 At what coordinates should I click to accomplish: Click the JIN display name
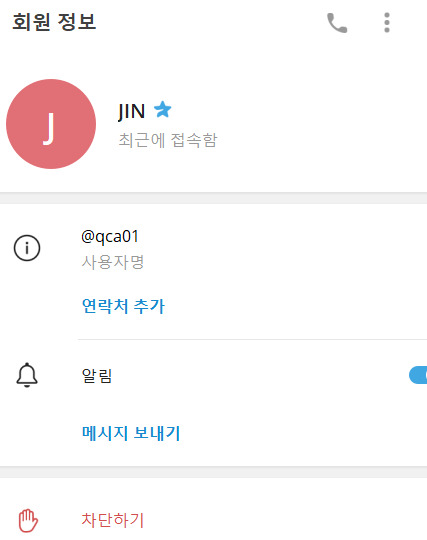(x=131, y=112)
